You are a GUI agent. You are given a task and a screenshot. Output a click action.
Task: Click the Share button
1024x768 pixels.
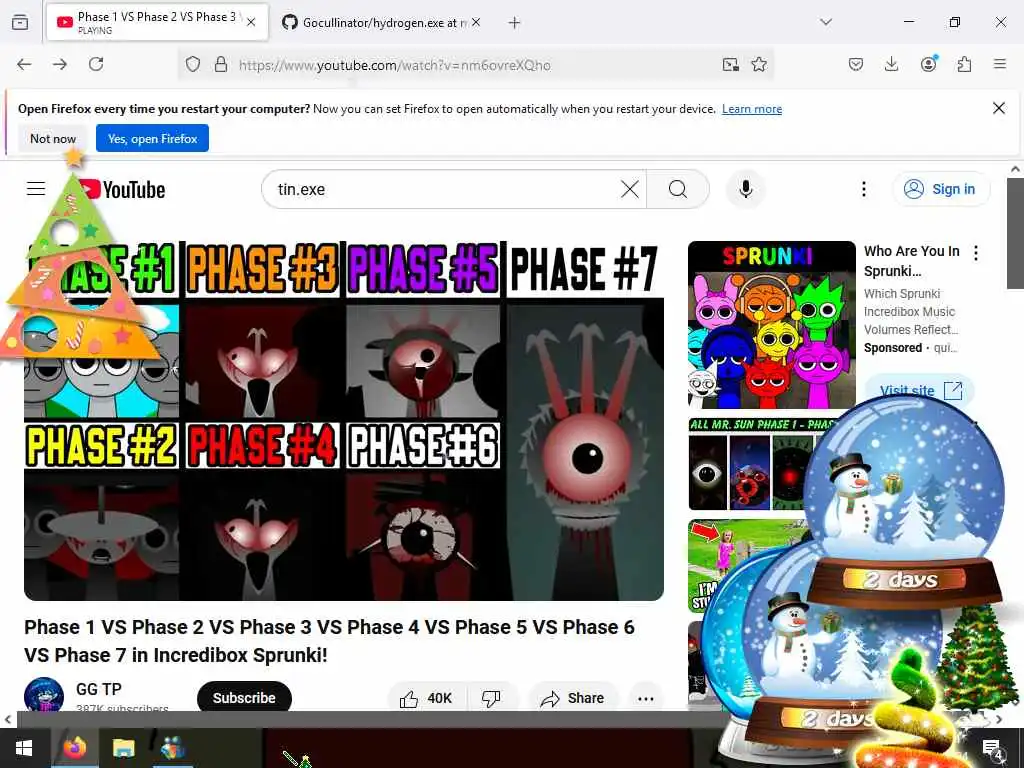coord(573,698)
